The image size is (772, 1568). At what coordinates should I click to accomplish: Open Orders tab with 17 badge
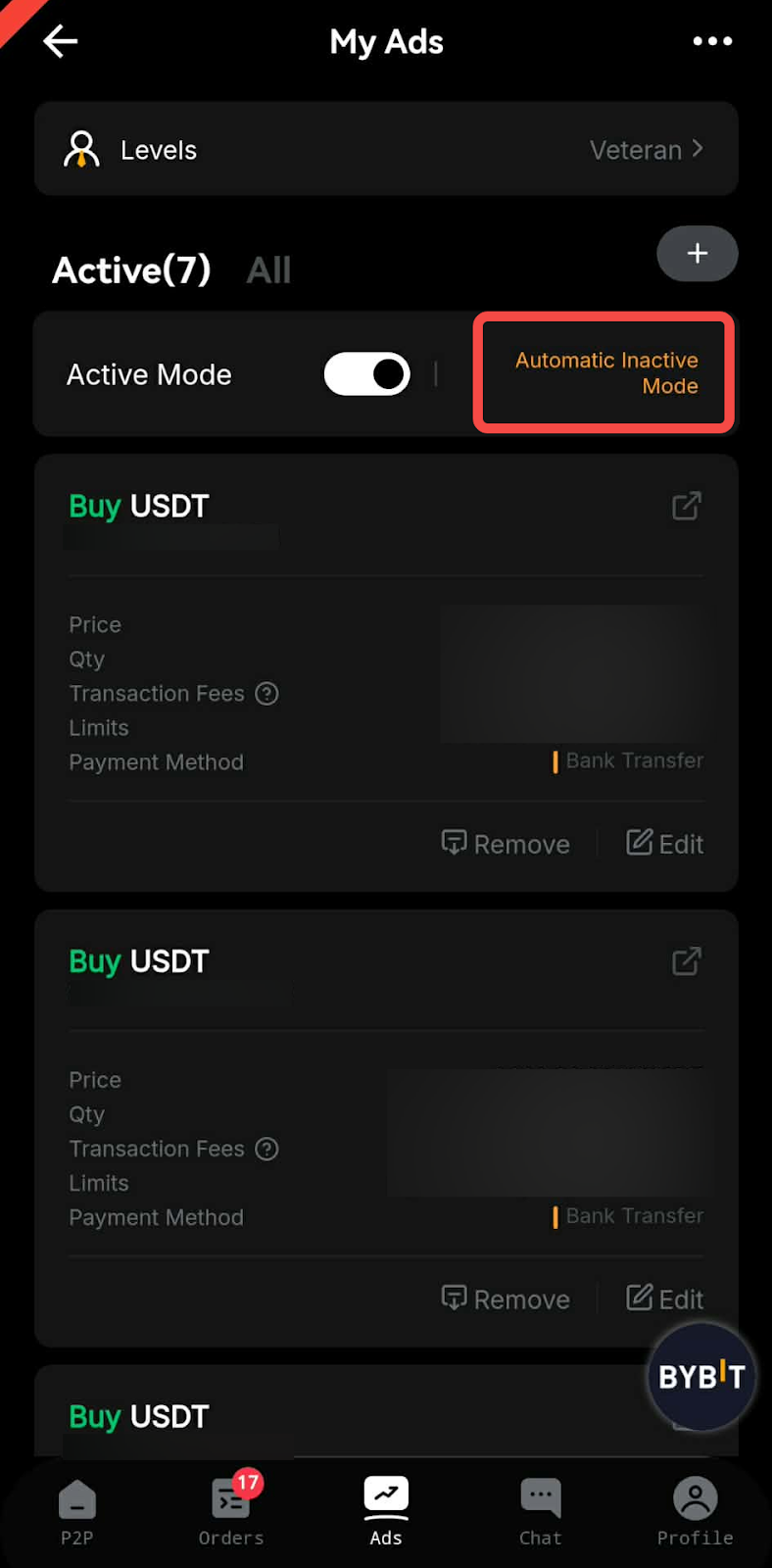[x=231, y=1511]
